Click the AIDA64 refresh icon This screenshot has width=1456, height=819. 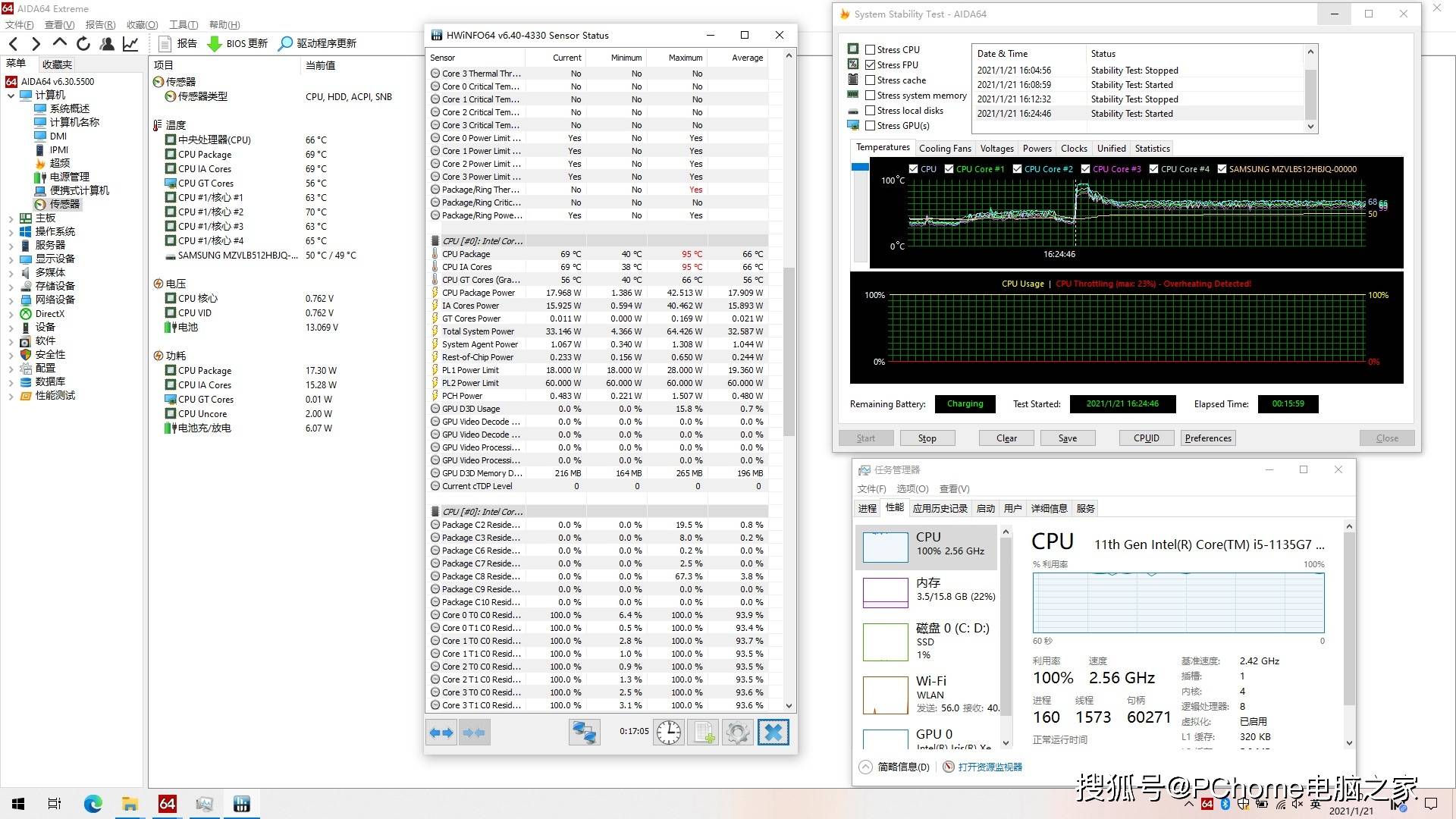83,44
